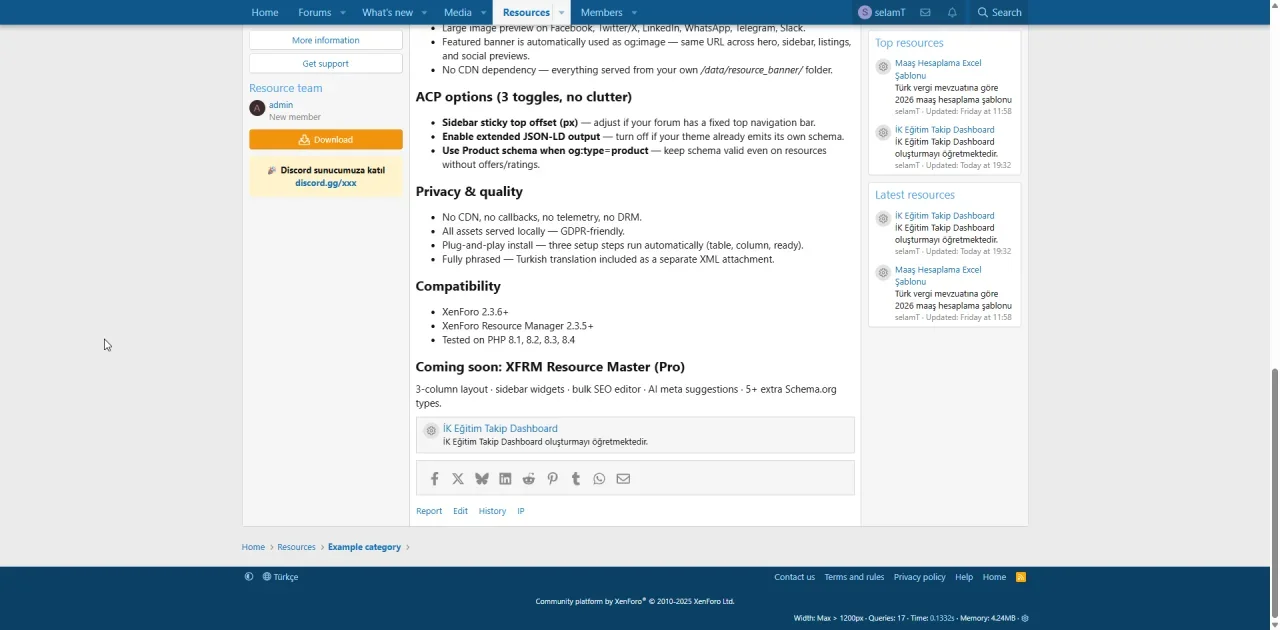Report this resource

429,511
